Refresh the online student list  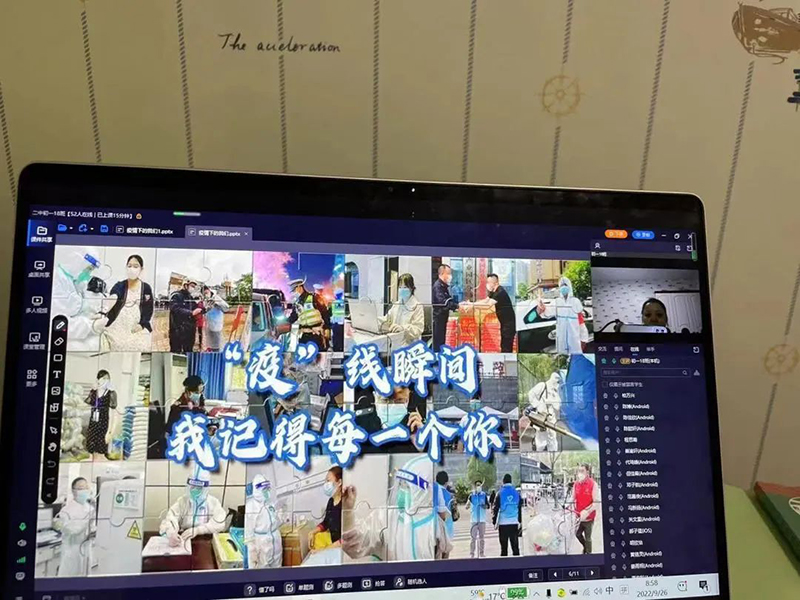point(696,350)
